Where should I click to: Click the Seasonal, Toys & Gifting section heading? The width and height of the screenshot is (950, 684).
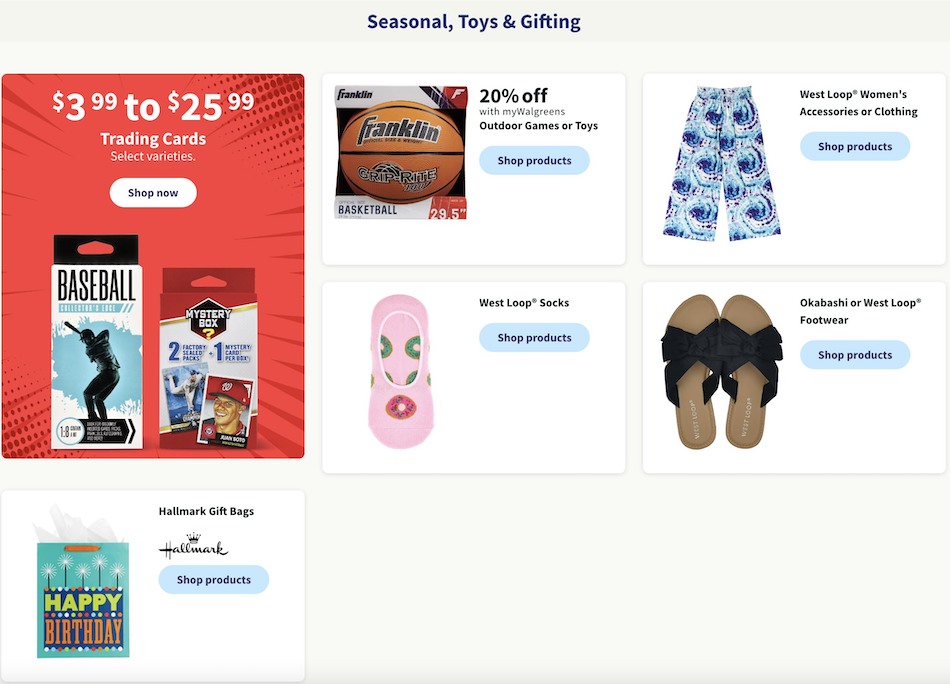pos(474,22)
